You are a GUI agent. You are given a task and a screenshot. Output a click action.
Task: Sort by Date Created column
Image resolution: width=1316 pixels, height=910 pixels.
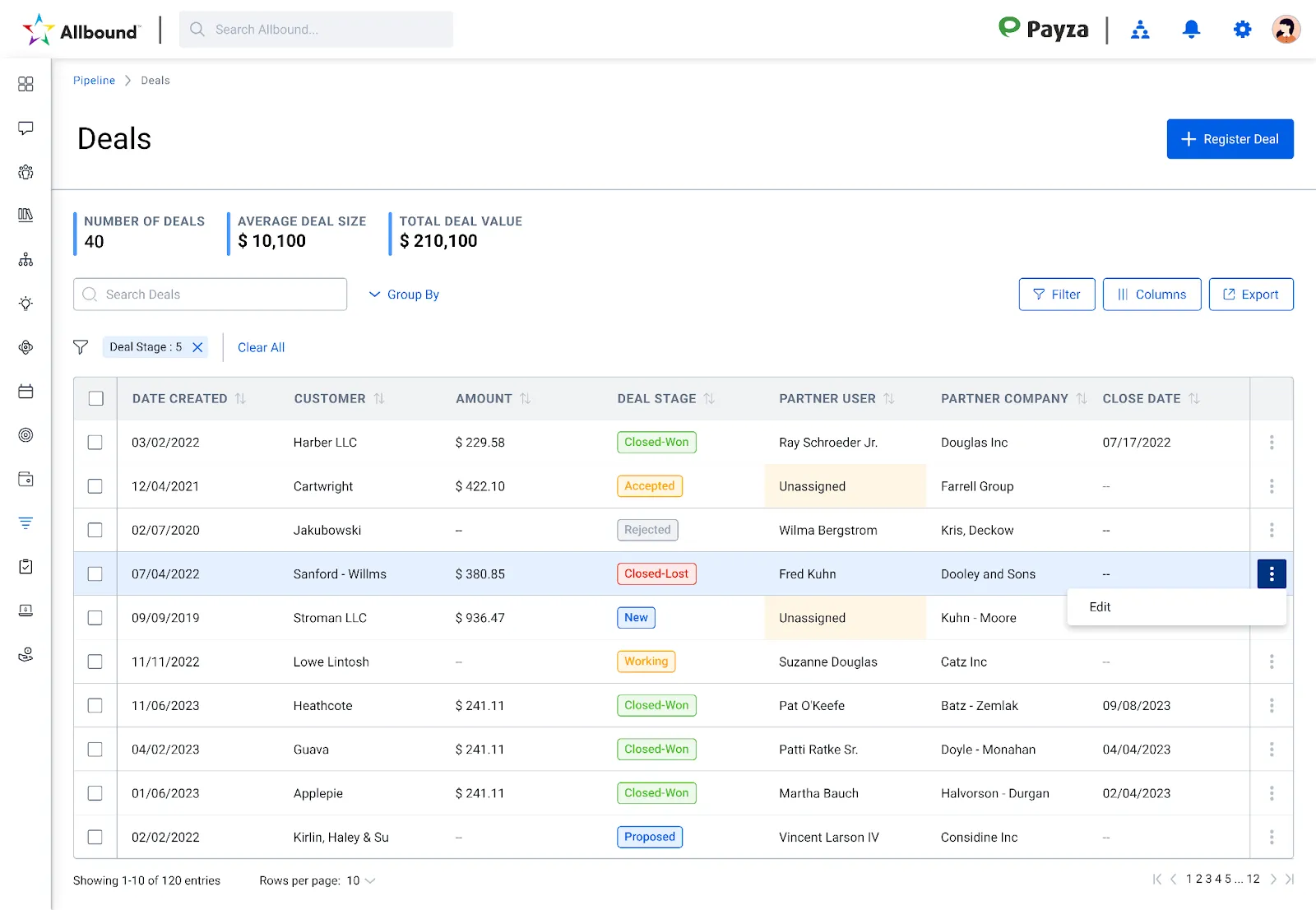pyautogui.click(x=240, y=398)
